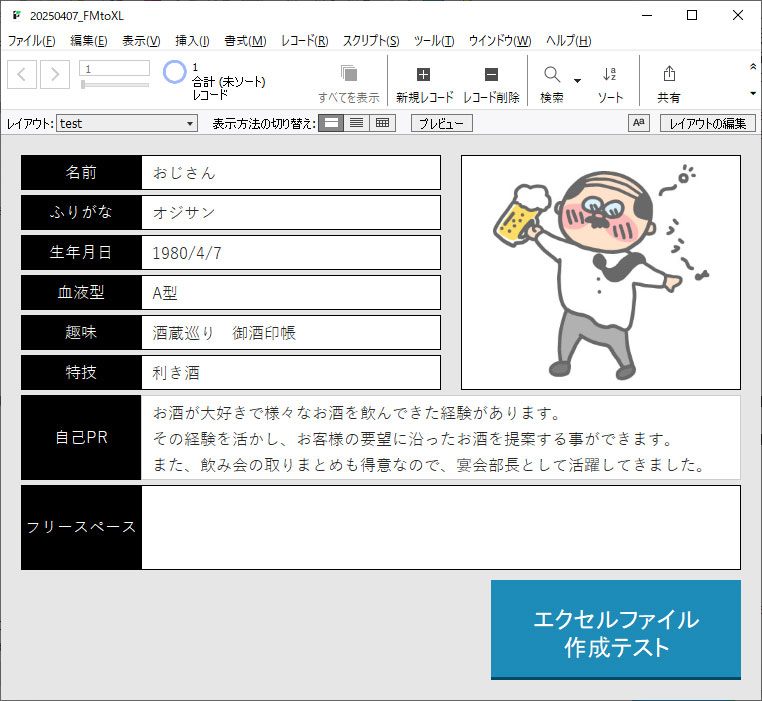Open the 書式(M) menu
This screenshot has height=701, width=762.
coord(245,41)
